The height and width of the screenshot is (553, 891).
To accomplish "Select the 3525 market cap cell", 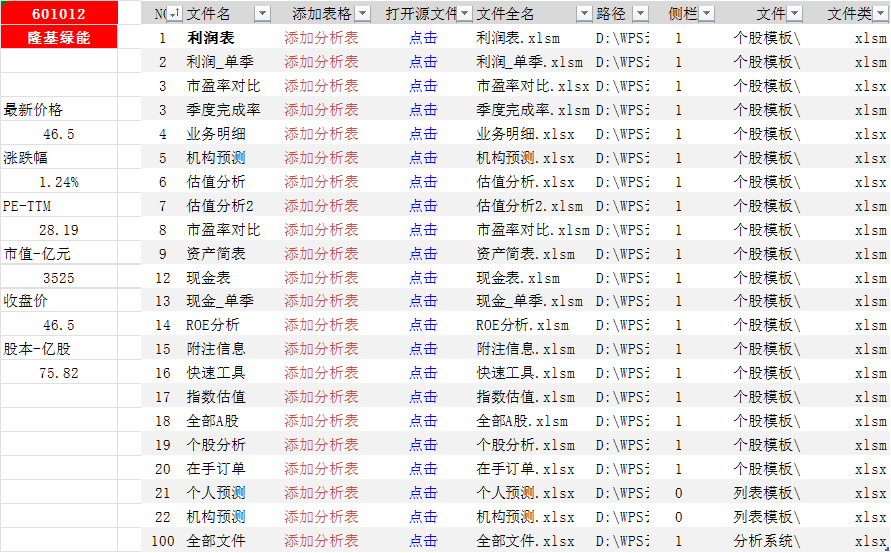I will [x=59, y=278].
